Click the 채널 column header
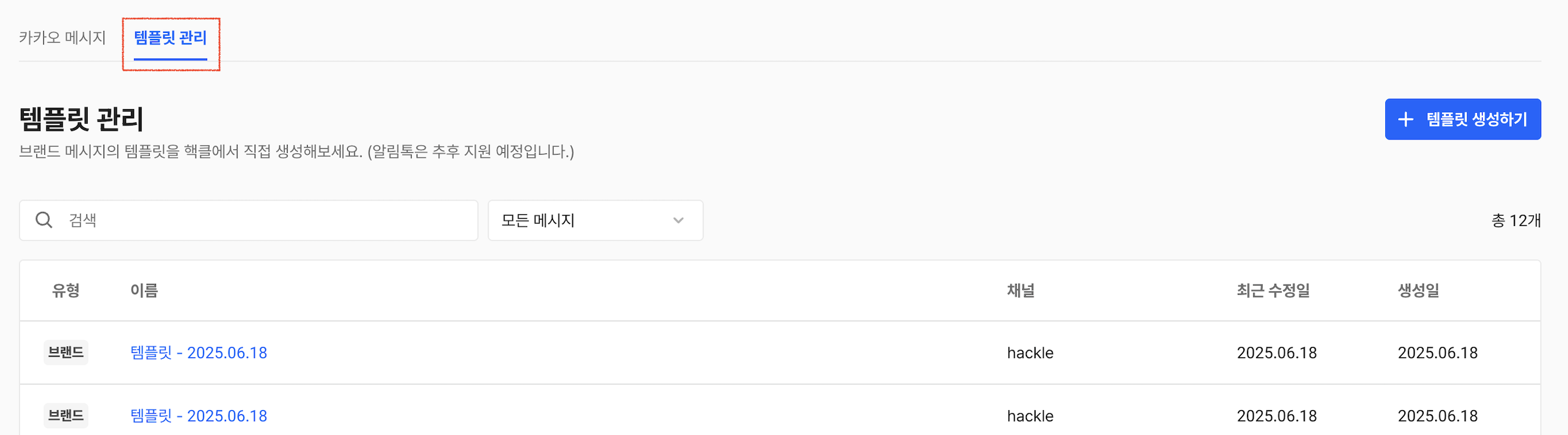1568x435 pixels. tap(1020, 291)
